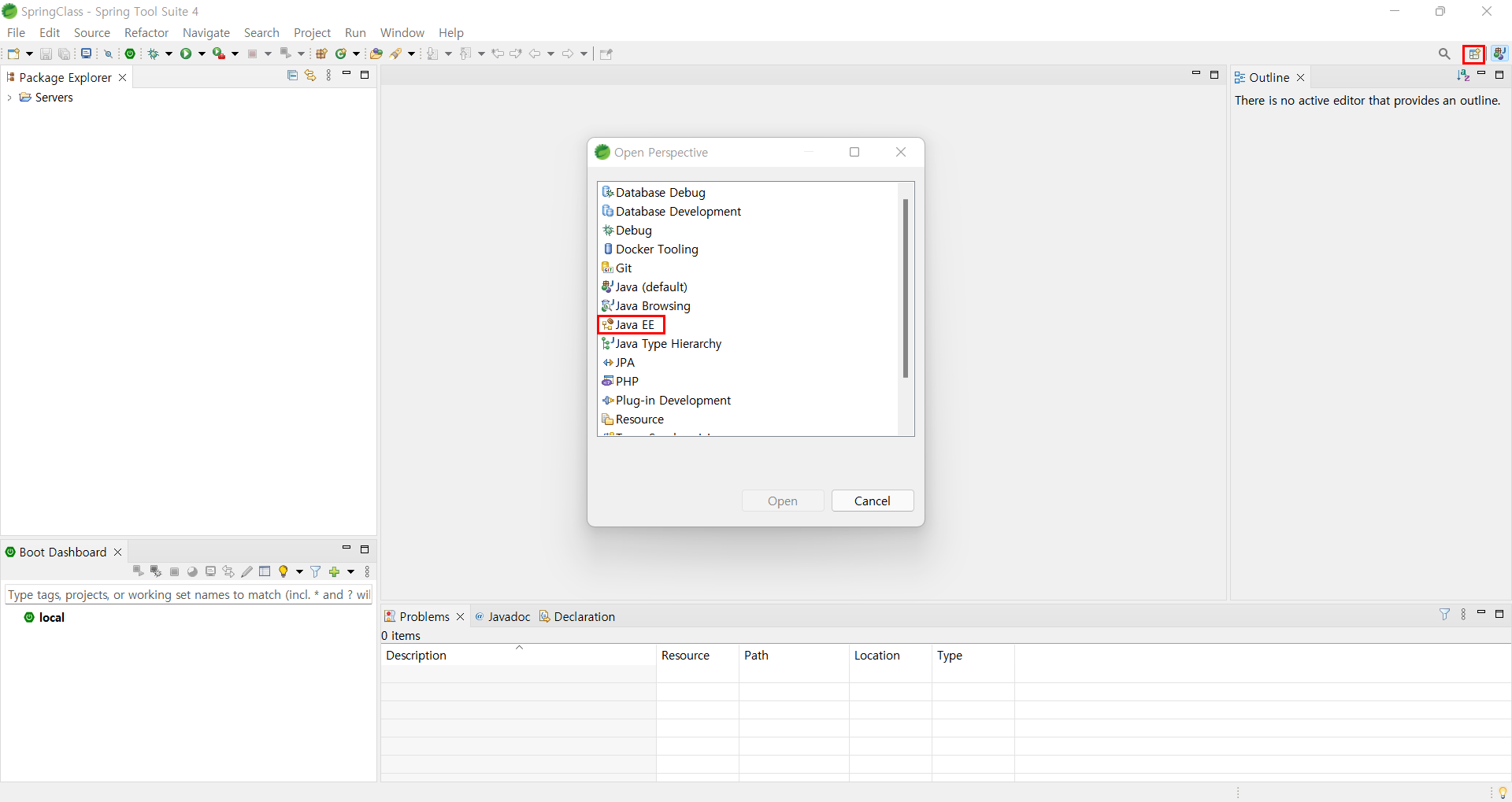Image resolution: width=1512 pixels, height=802 pixels.
Task: Click the Previous Annotation toolbar icon
Action: tap(465, 54)
